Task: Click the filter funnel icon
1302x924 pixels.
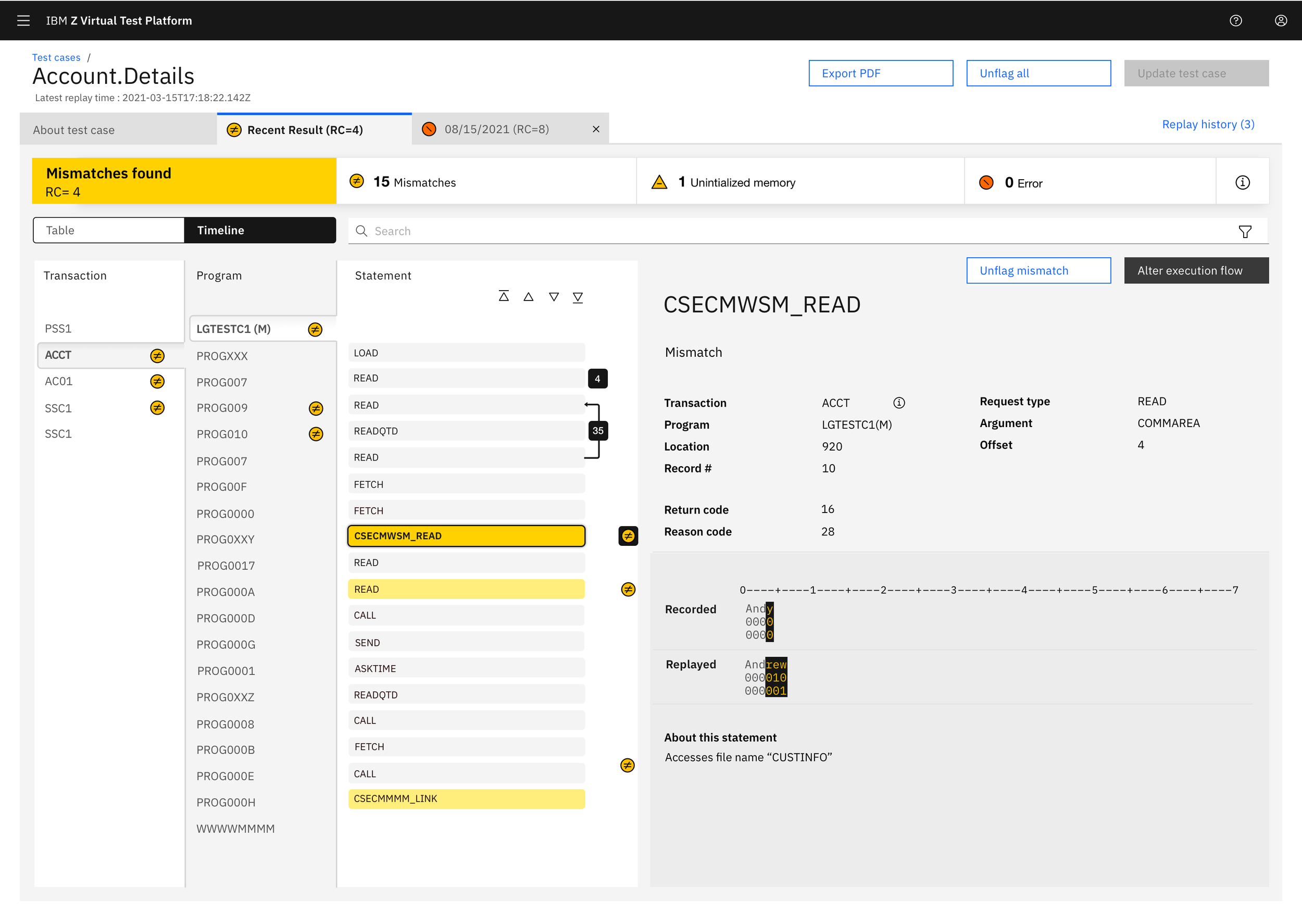Action: click(x=1245, y=232)
